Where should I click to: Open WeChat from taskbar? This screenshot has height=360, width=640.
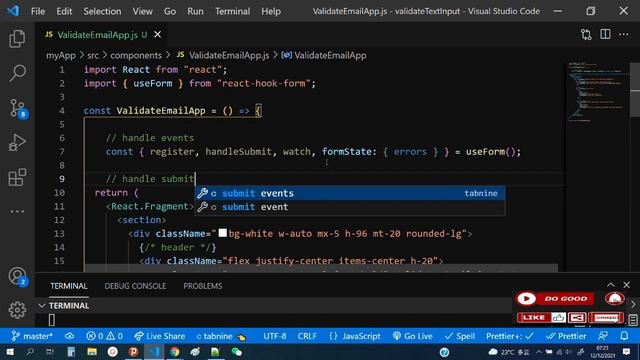236,351
